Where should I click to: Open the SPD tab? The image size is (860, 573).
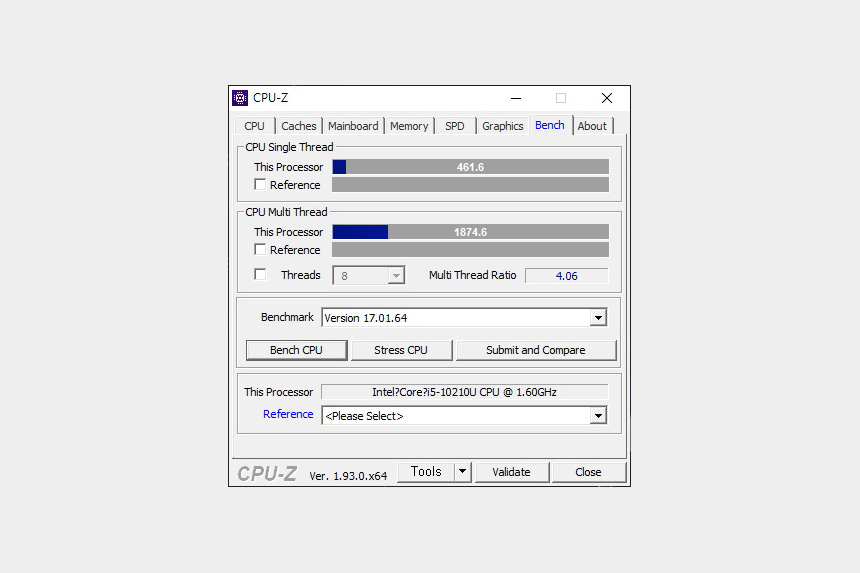[x=455, y=126]
